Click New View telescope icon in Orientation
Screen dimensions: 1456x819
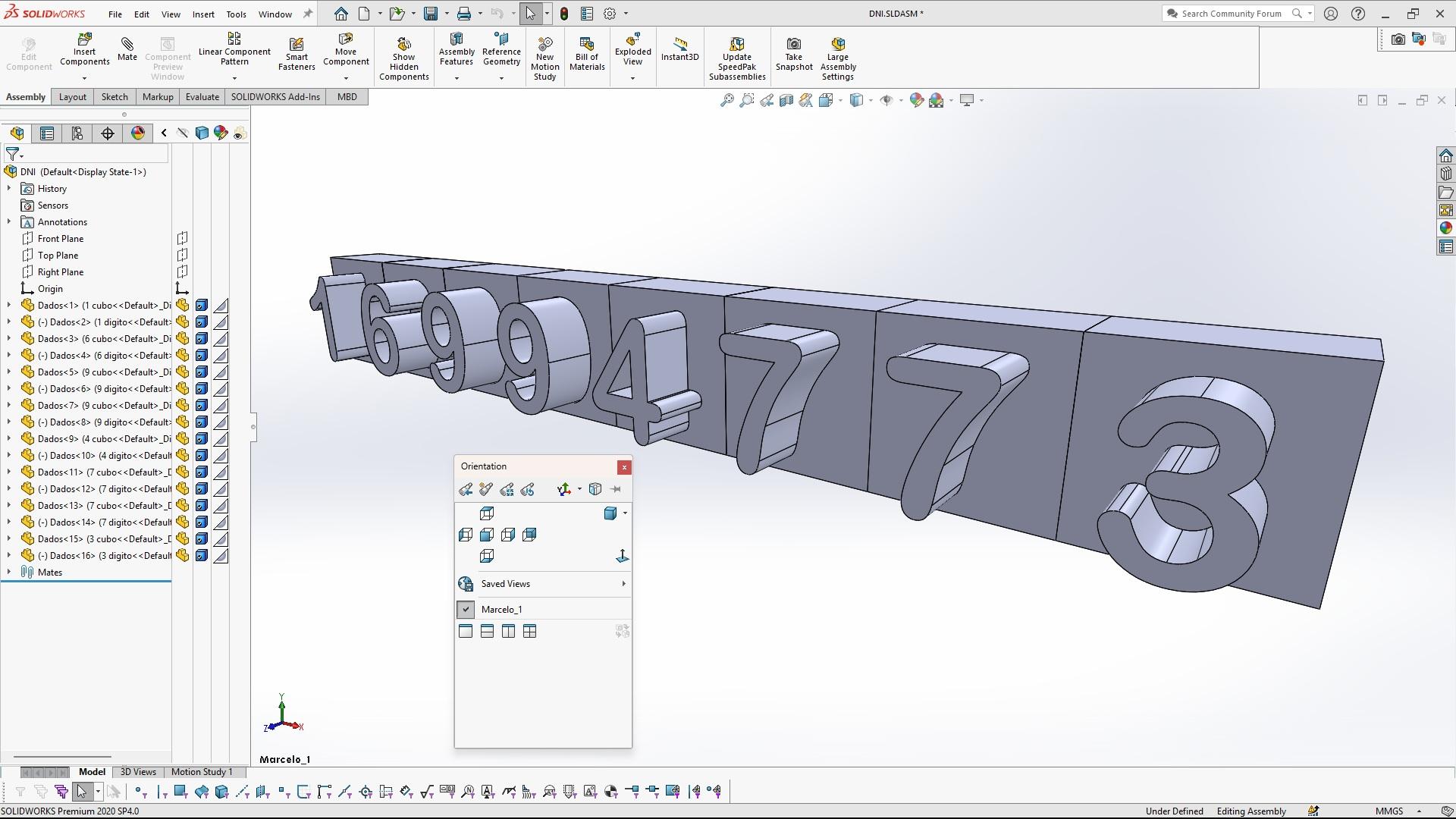tap(486, 490)
